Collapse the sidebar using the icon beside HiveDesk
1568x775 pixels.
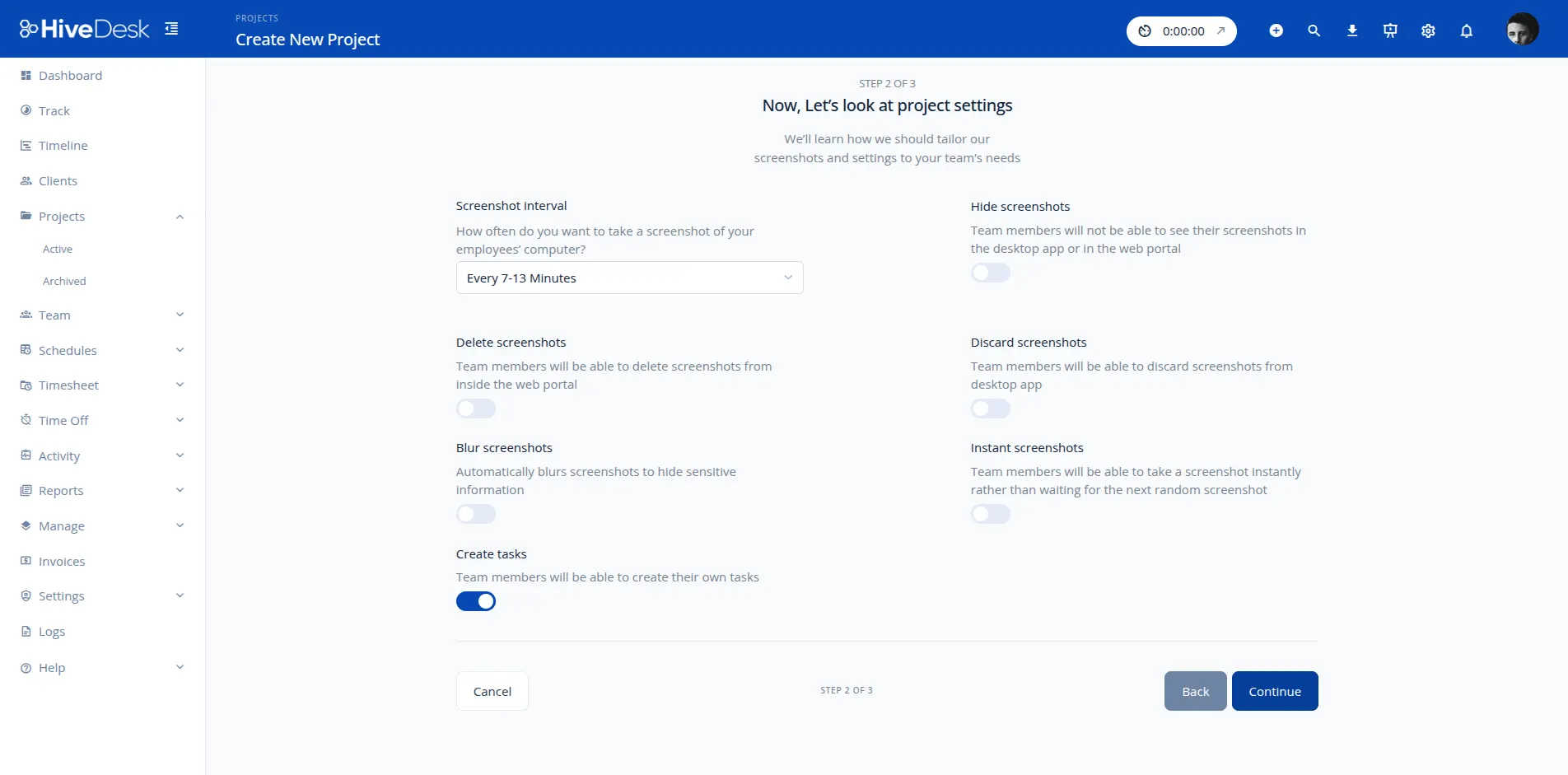tap(171, 28)
